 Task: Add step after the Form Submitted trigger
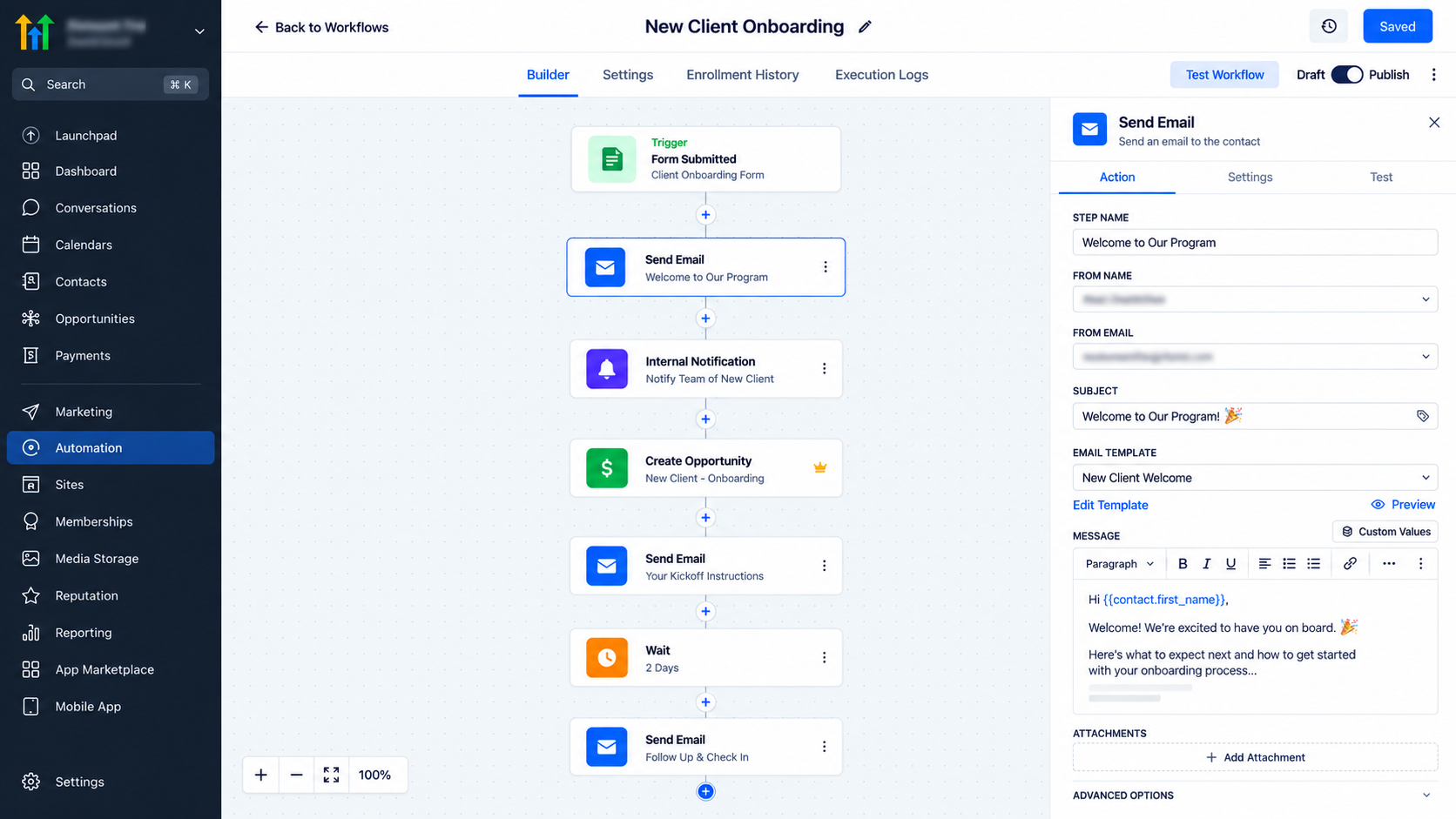click(705, 215)
